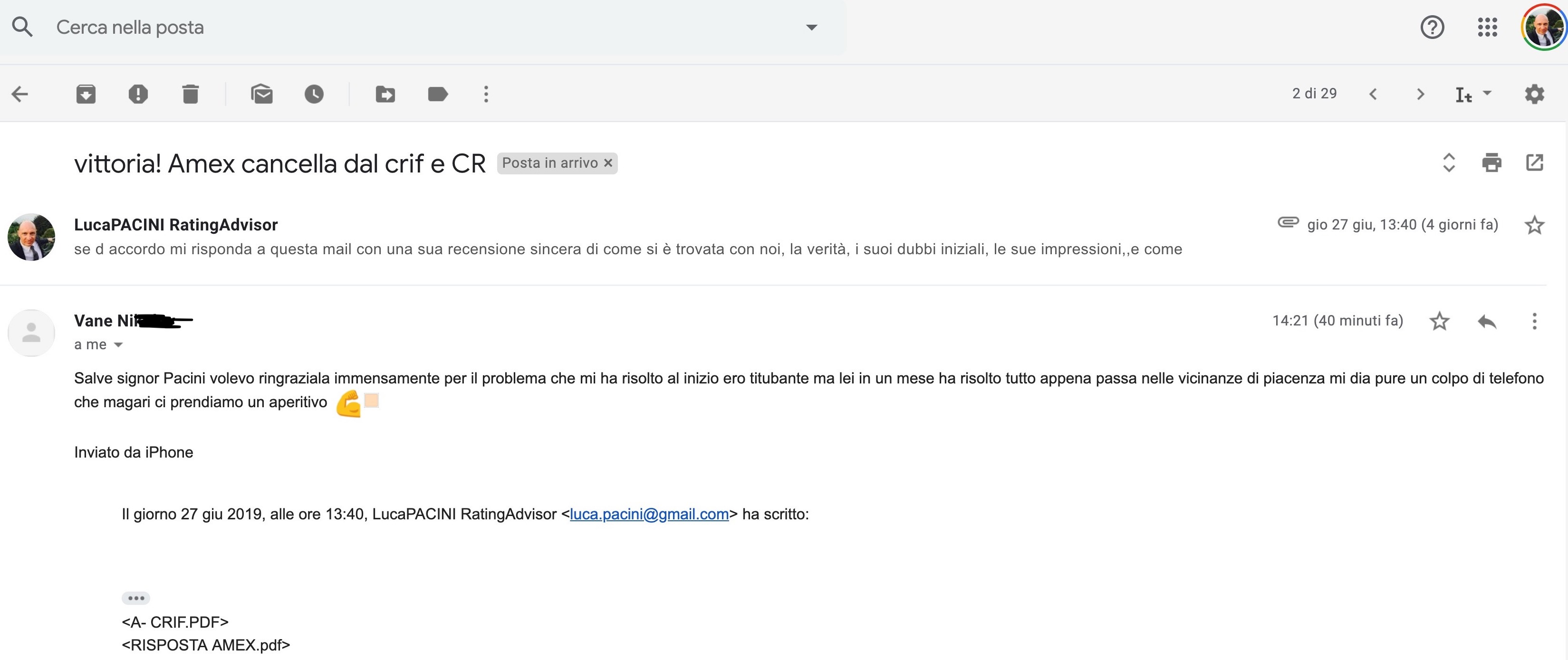Open luca.pacini@gmail.com email link
1568x660 pixels.
(649, 515)
